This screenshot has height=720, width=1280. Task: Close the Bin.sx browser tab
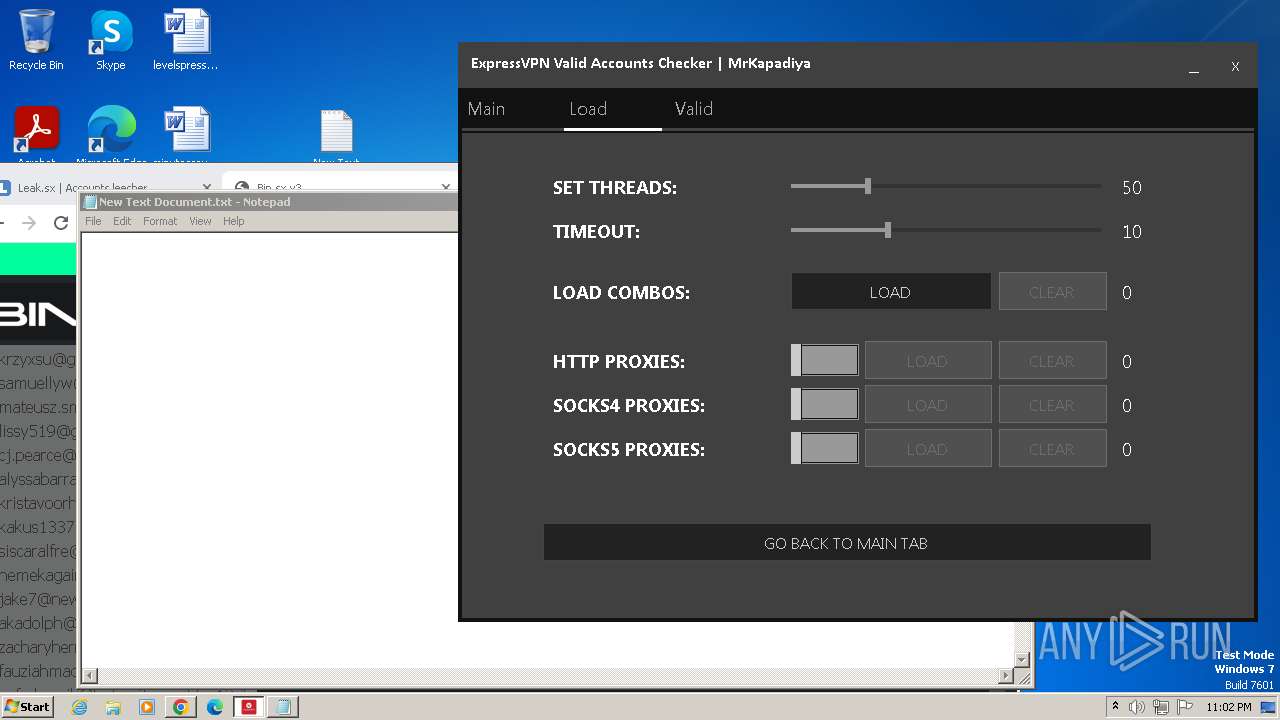pyautogui.click(x=446, y=187)
